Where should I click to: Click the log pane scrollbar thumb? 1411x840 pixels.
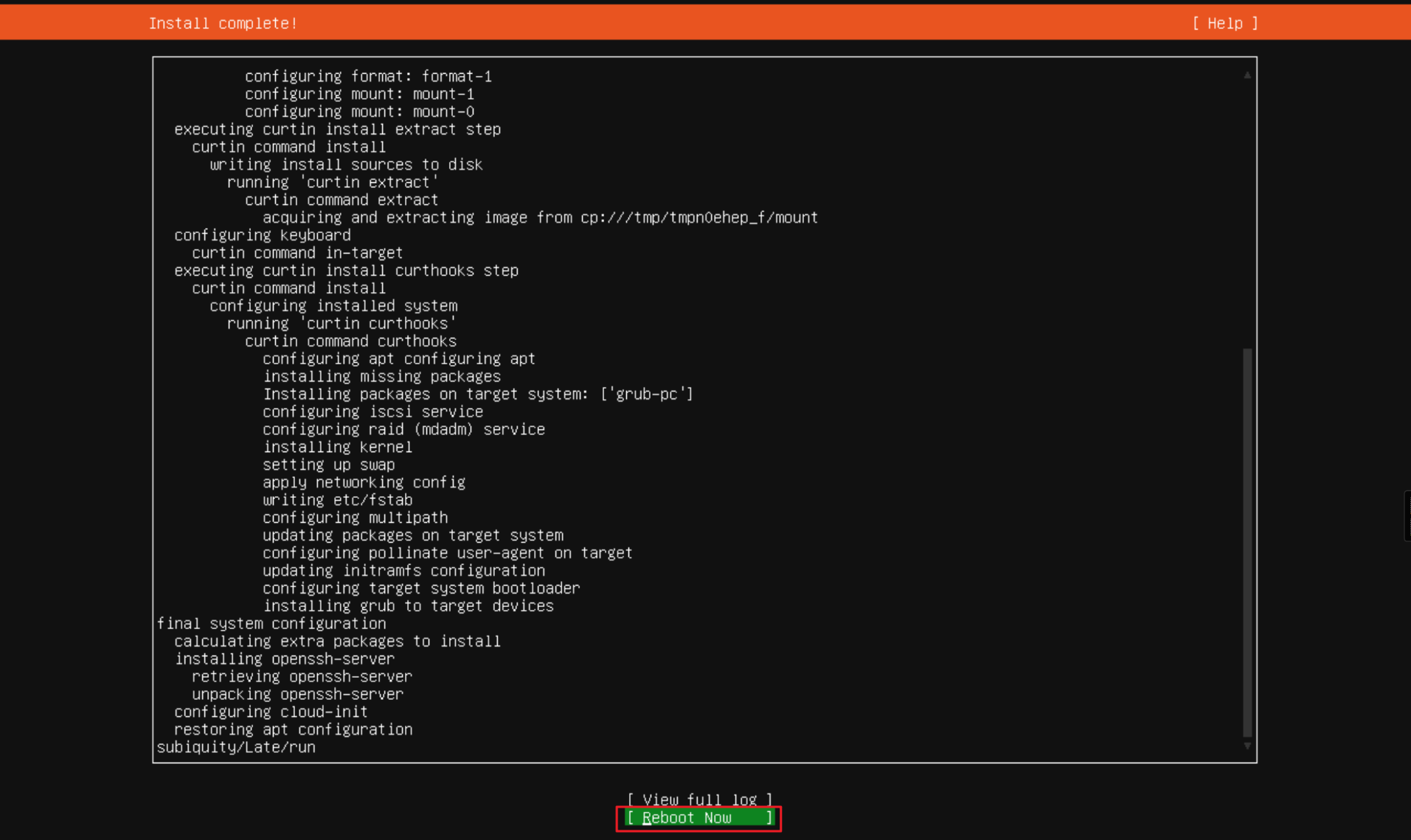click(x=1247, y=542)
